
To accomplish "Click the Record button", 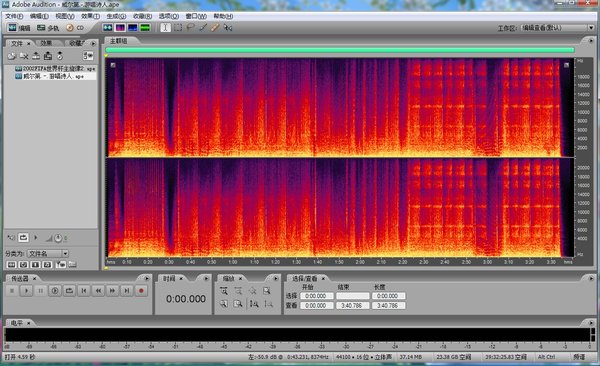I will pyautogui.click(x=141, y=291).
